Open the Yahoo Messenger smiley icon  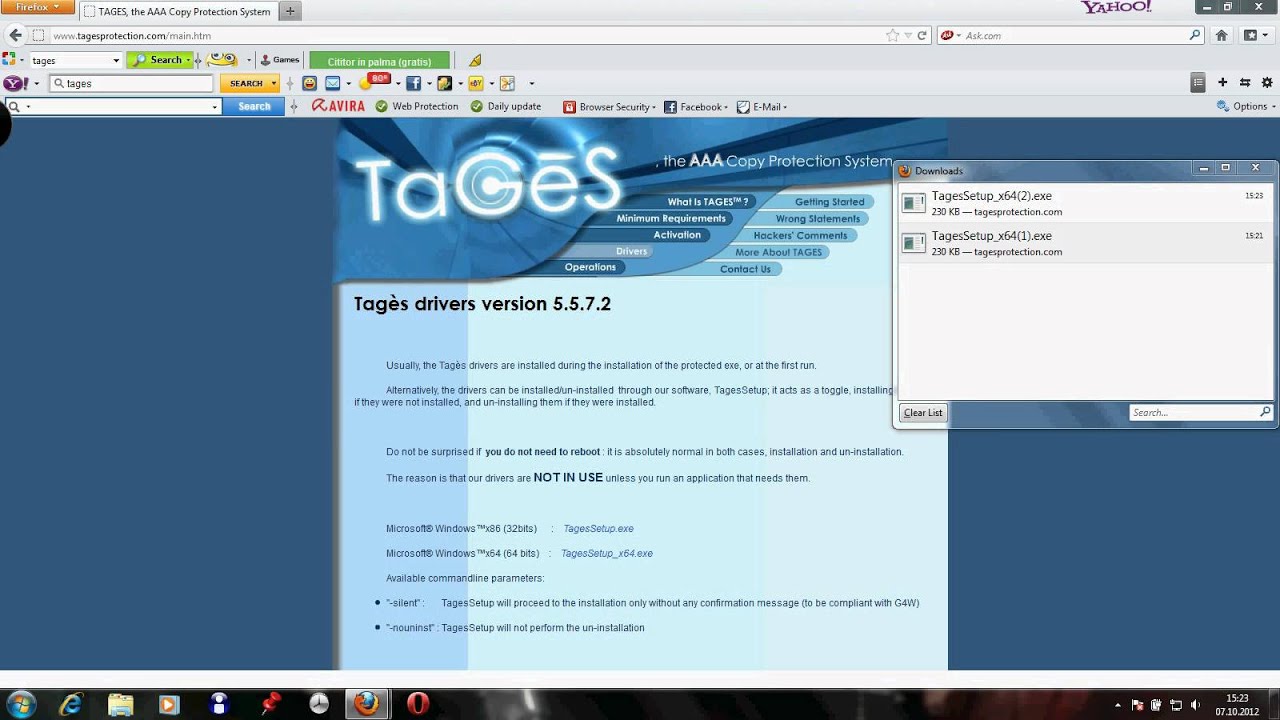tap(310, 83)
